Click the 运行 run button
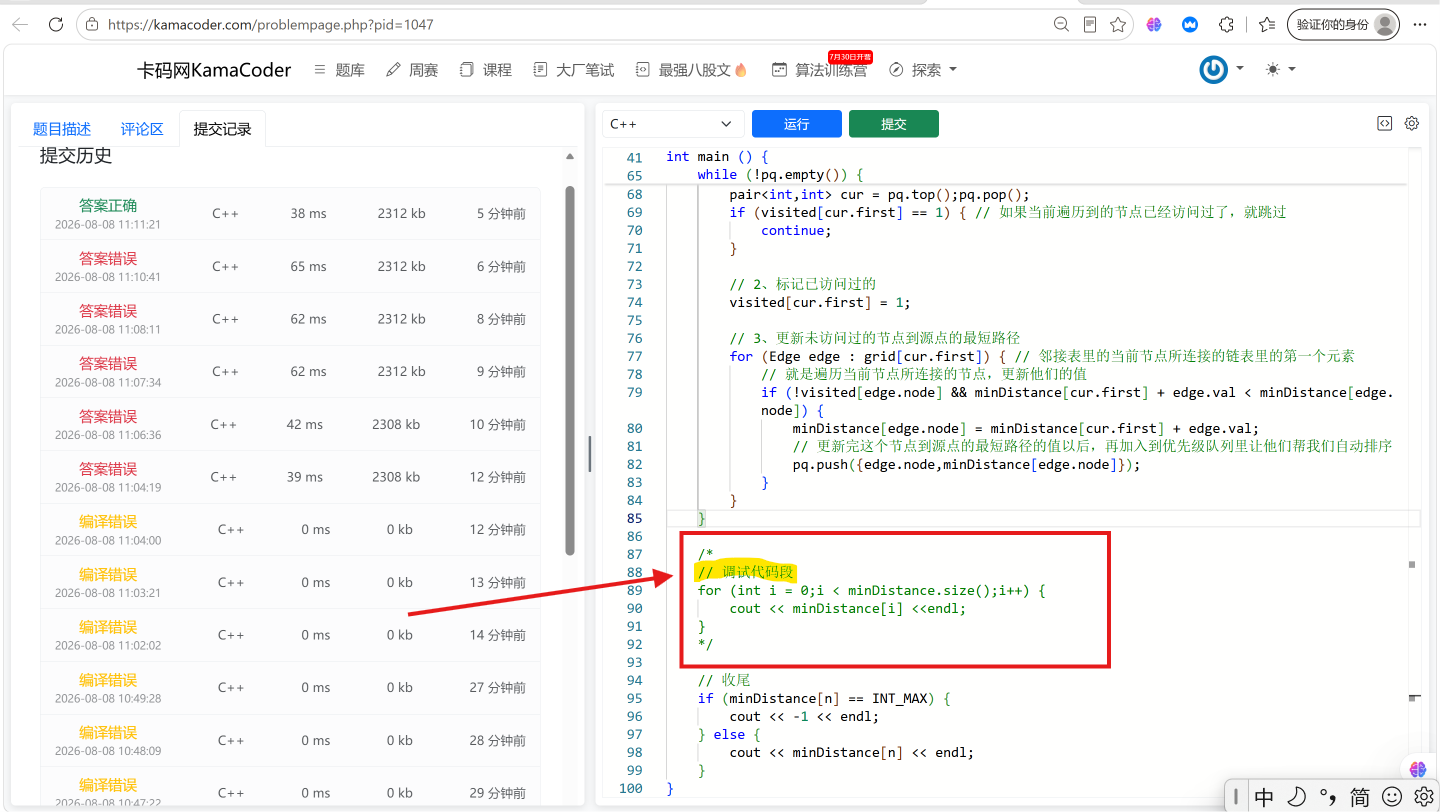This screenshot has width=1440, height=812. (797, 124)
